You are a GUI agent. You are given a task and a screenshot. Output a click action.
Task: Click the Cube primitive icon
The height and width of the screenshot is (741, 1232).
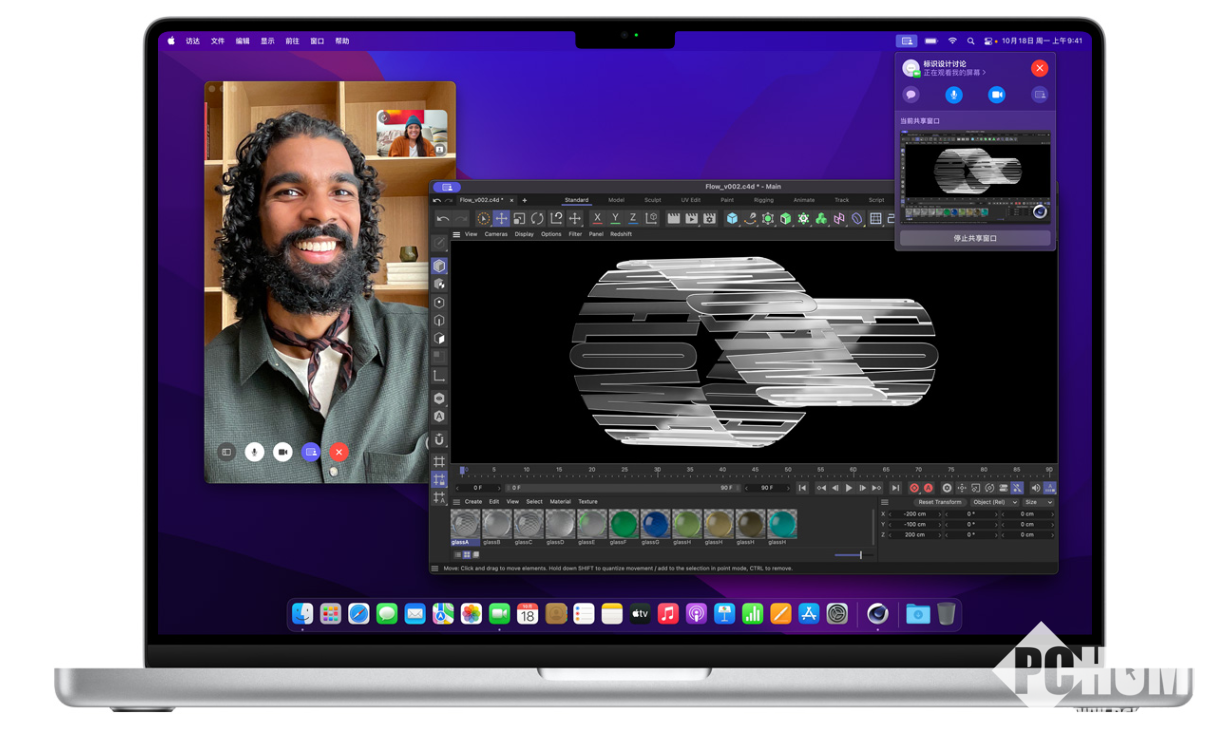732,218
